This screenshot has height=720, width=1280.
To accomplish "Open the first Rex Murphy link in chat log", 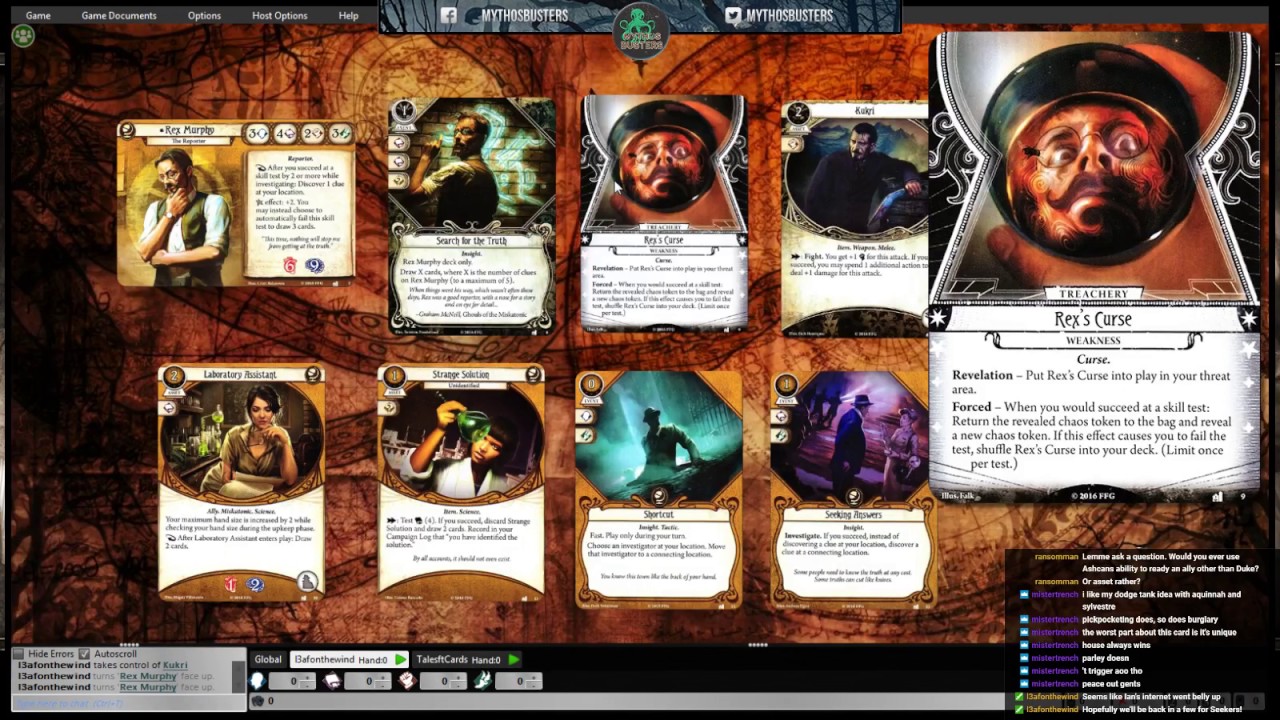I will (x=148, y=676).
